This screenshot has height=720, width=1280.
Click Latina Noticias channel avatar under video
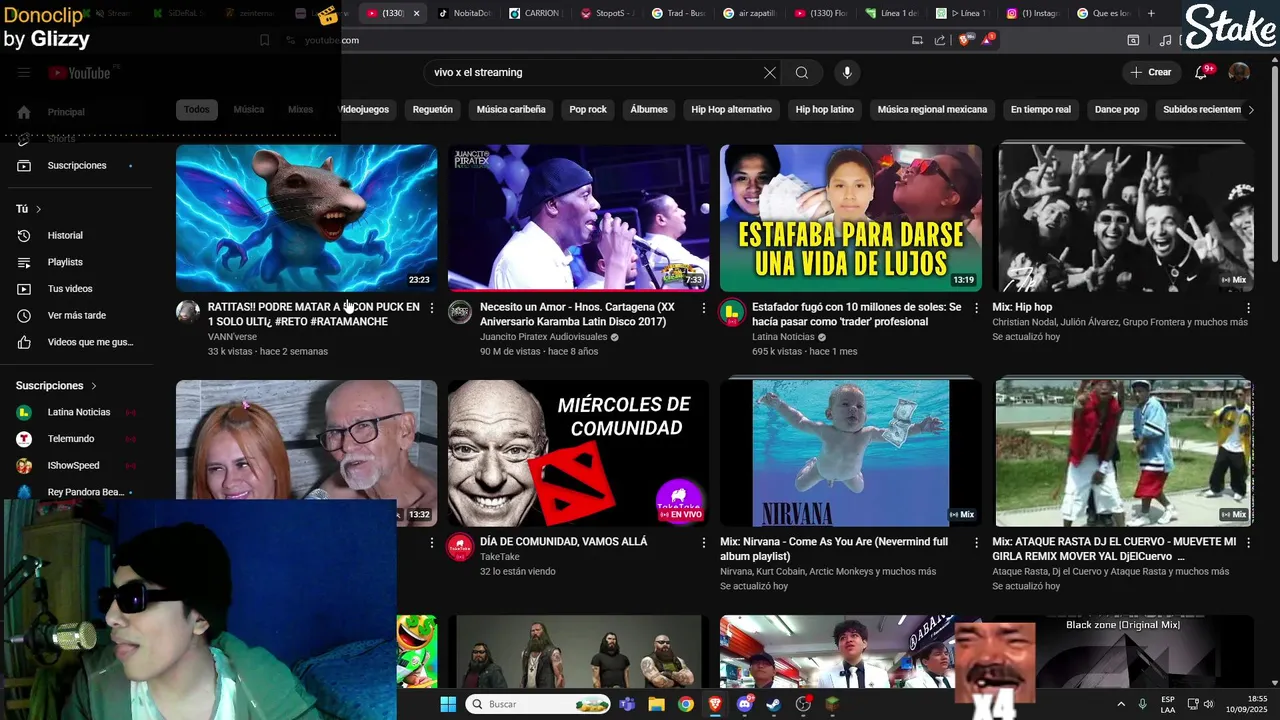(x=732, y=312)
